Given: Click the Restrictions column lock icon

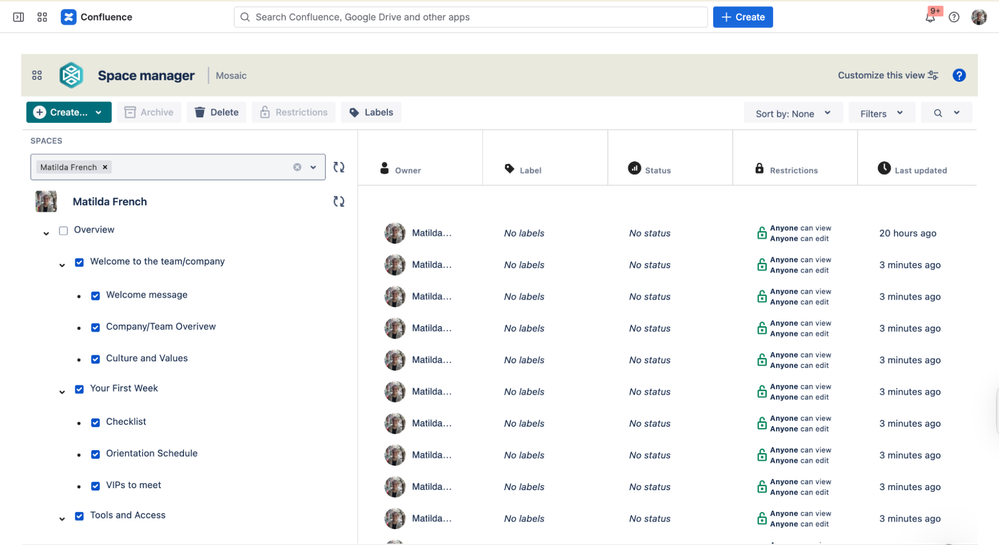Looking at the screenshot, I should pos(759,168).
